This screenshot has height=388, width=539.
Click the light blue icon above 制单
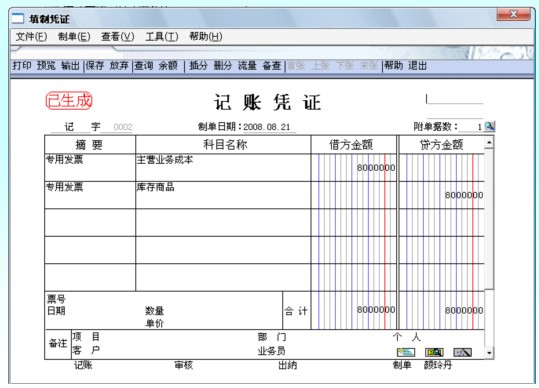pos(406,352)
